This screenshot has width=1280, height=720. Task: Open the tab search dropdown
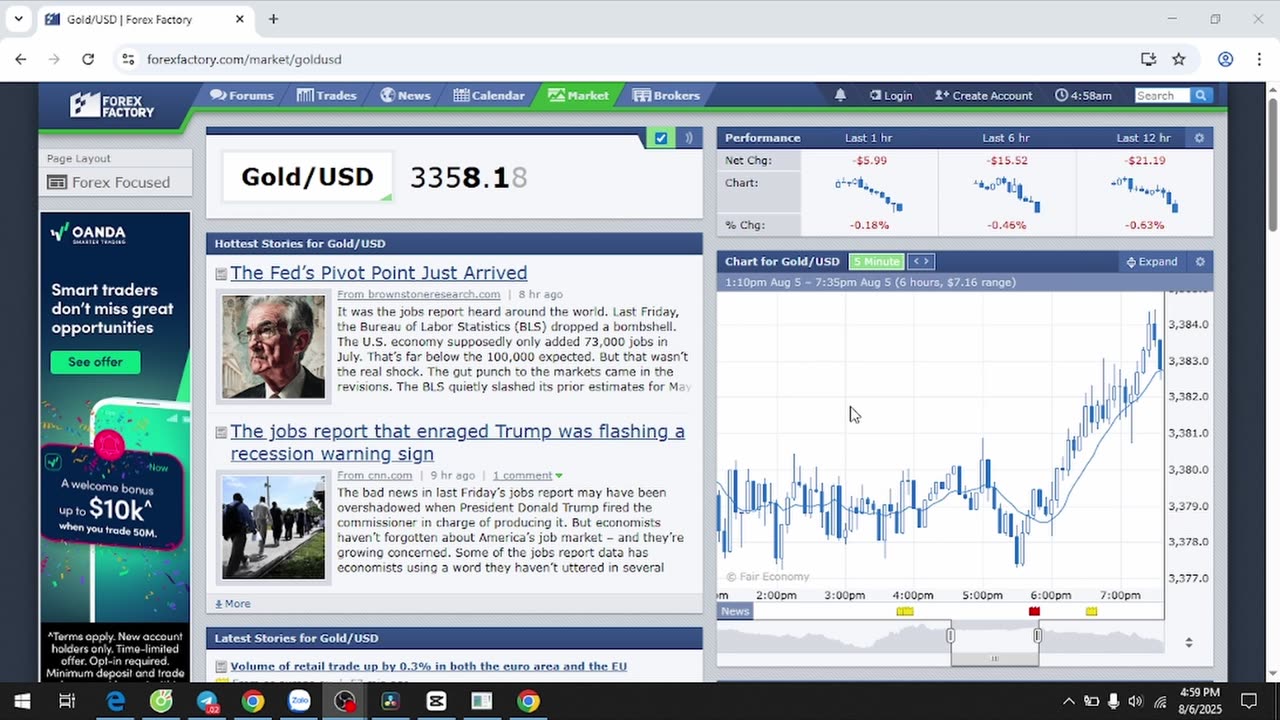pos(18,19)
